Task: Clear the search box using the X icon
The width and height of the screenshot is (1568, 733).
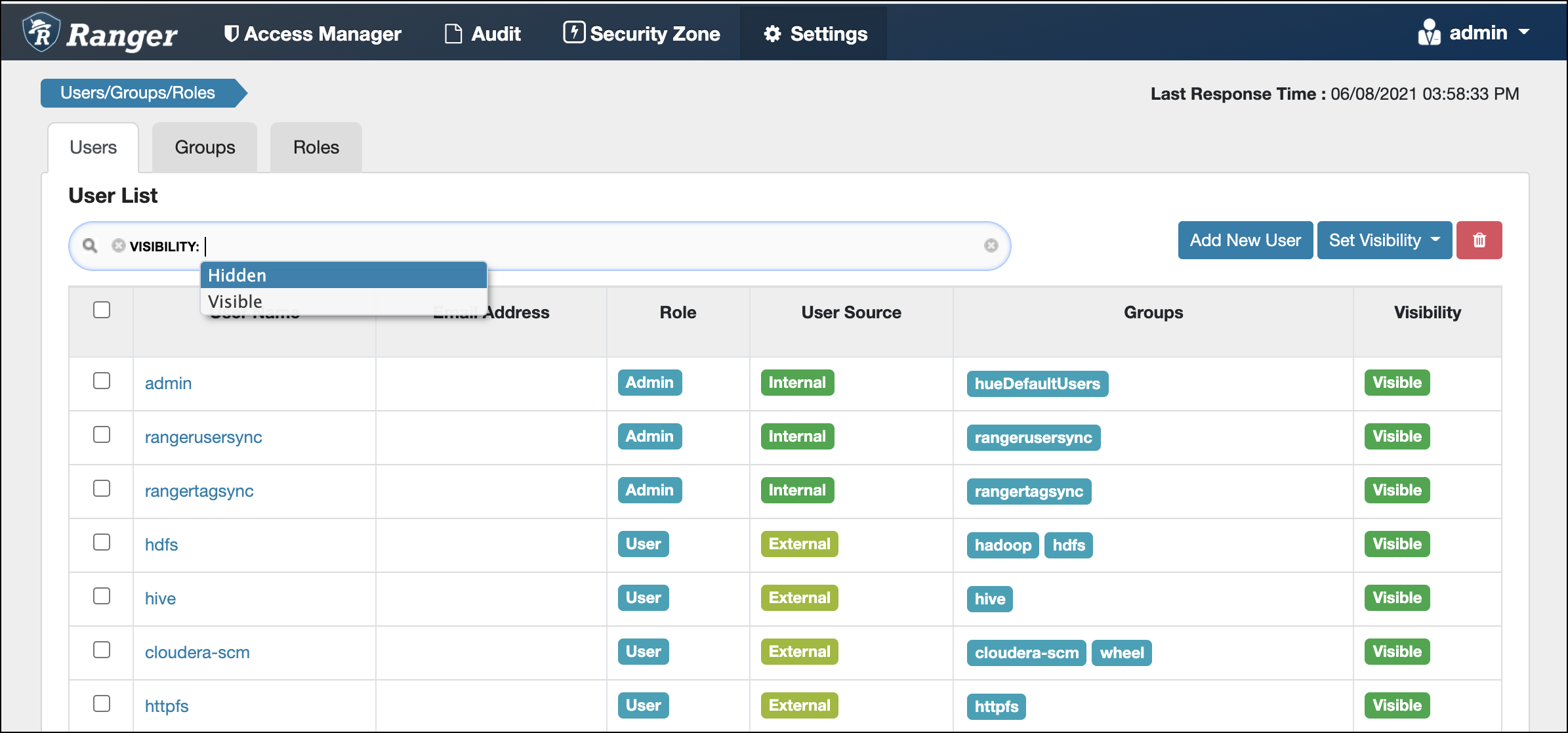Action: pyautogui.click(x=991, y=245)
